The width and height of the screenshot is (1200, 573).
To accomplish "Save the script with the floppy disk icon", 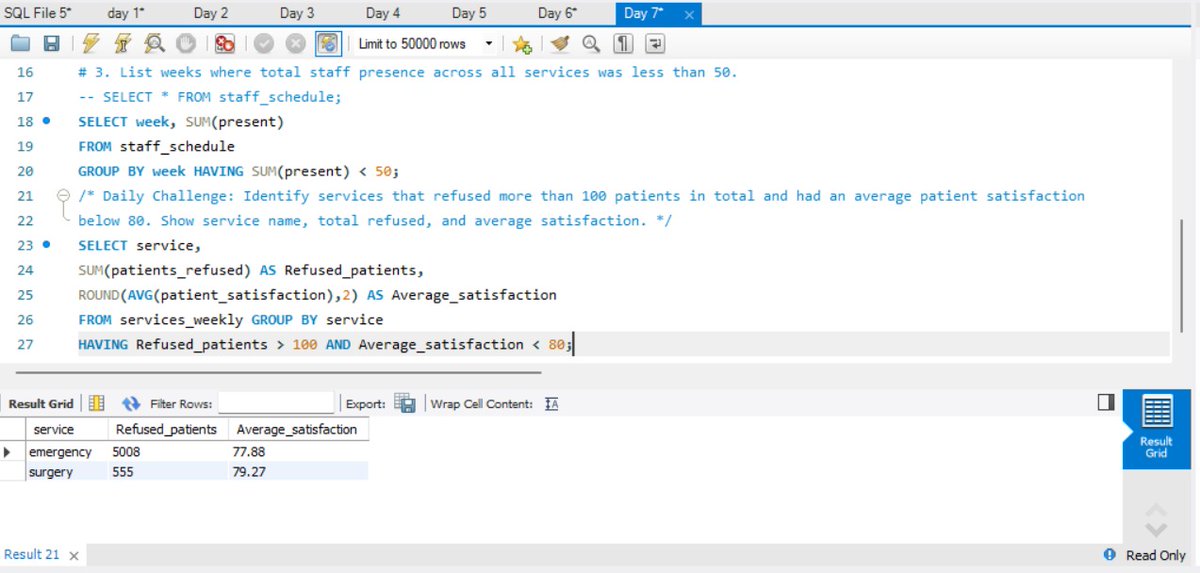I will (52, 44).
